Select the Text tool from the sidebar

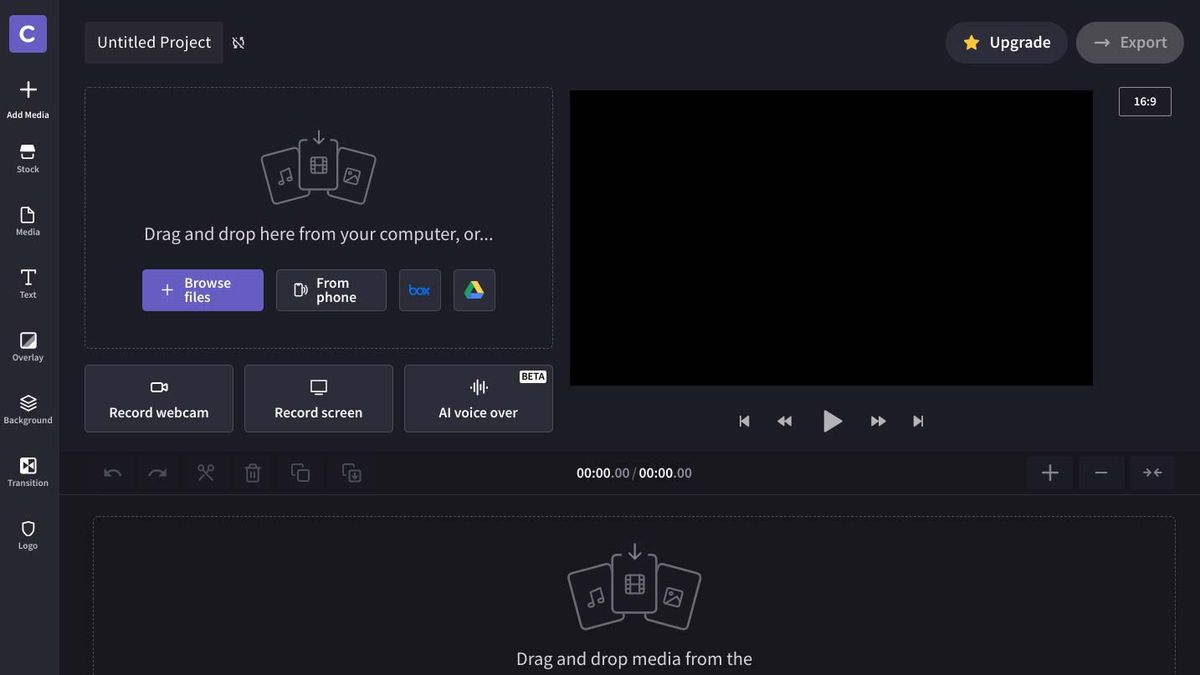point(27,282)
